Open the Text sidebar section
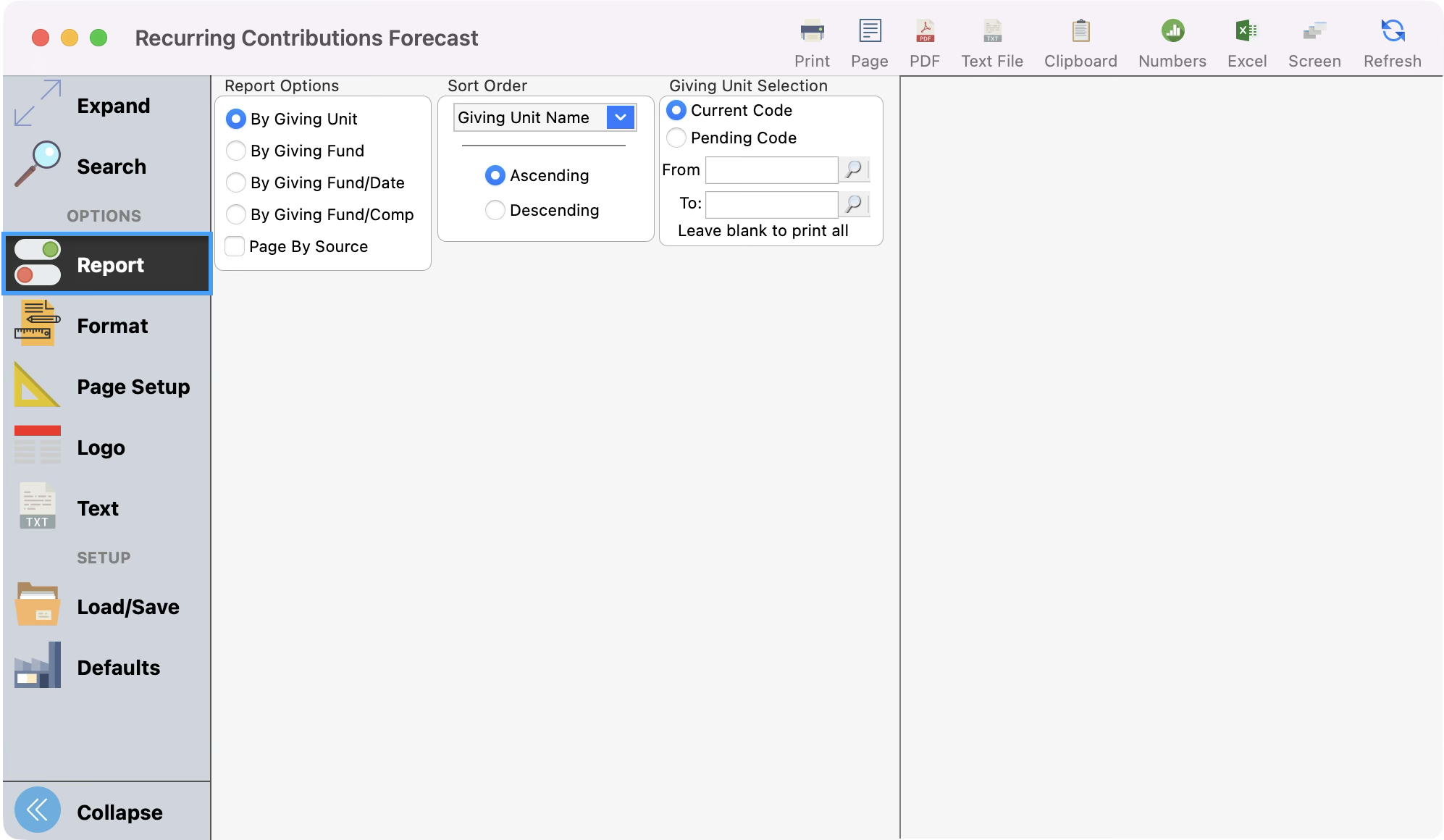 [107, 508]
